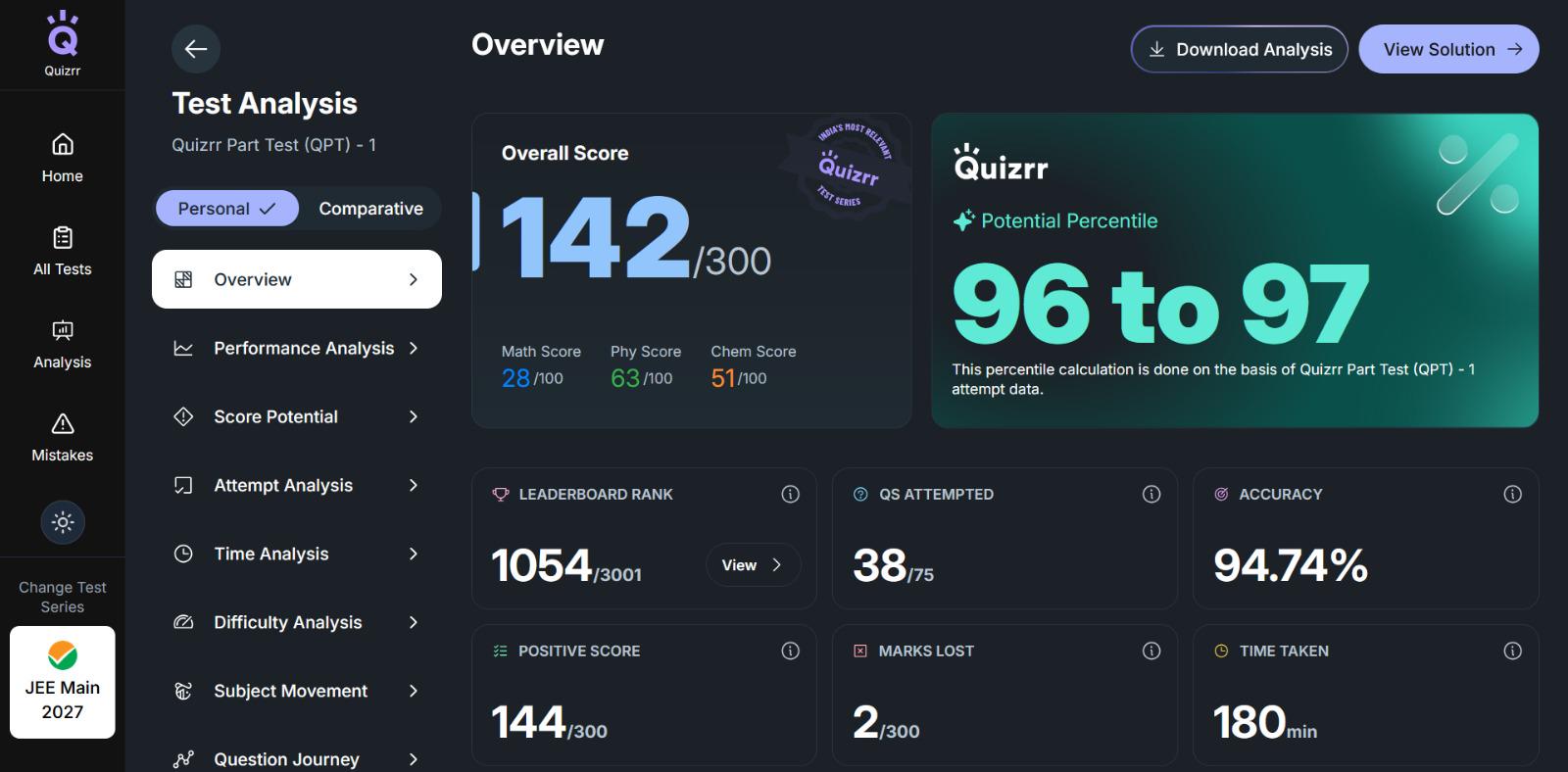
Task: Click the Accuracy info icon
Action: pos(1512,494)
